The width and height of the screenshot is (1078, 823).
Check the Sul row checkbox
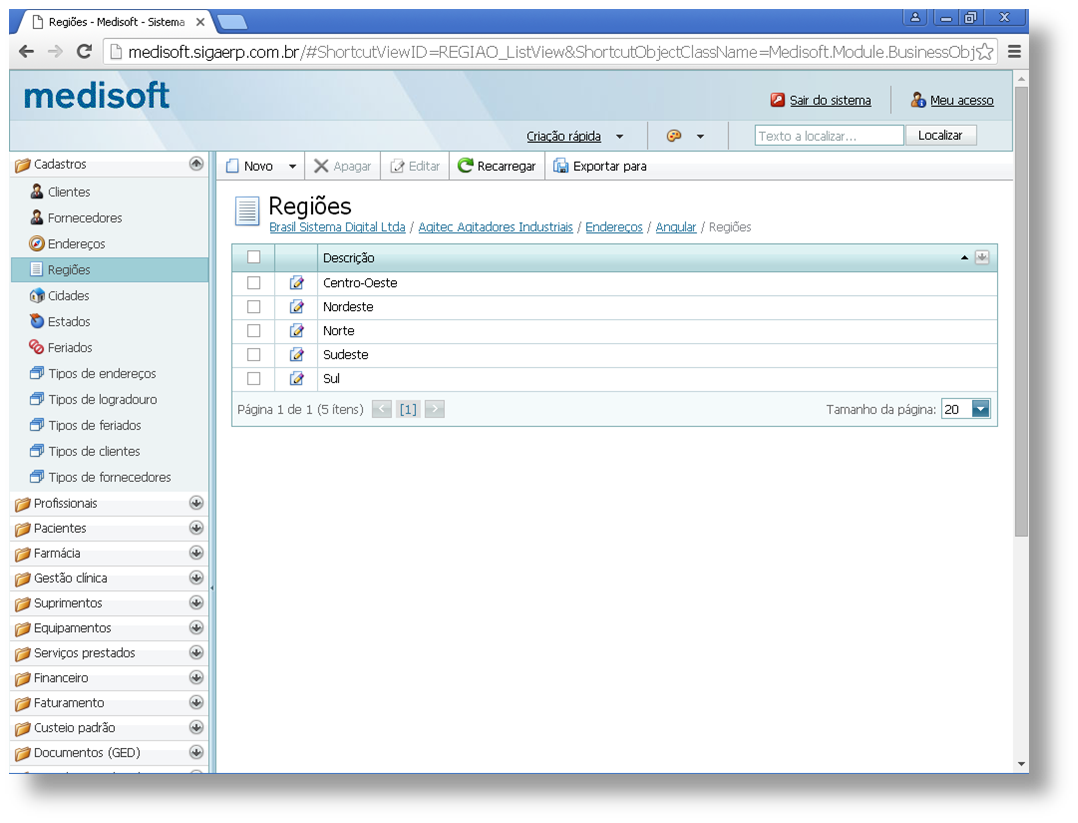click(x=254, y=379)
